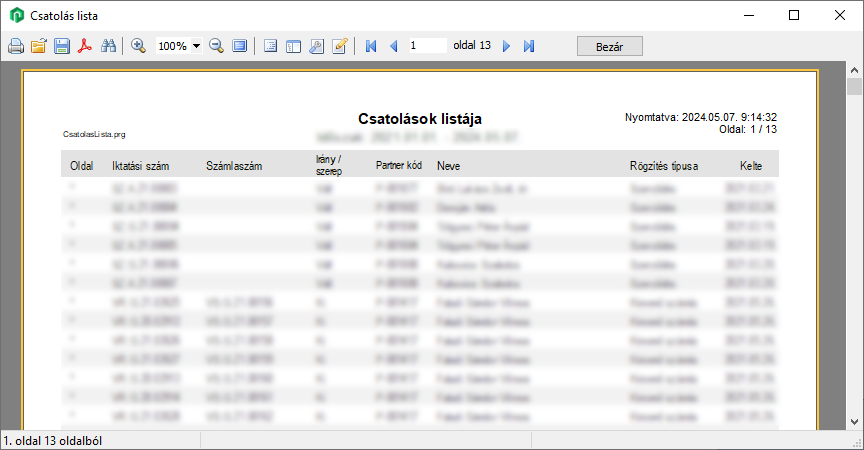Open page settings wrench icon
This screenshot has width=864, height=450.
[x=316, y=46]
